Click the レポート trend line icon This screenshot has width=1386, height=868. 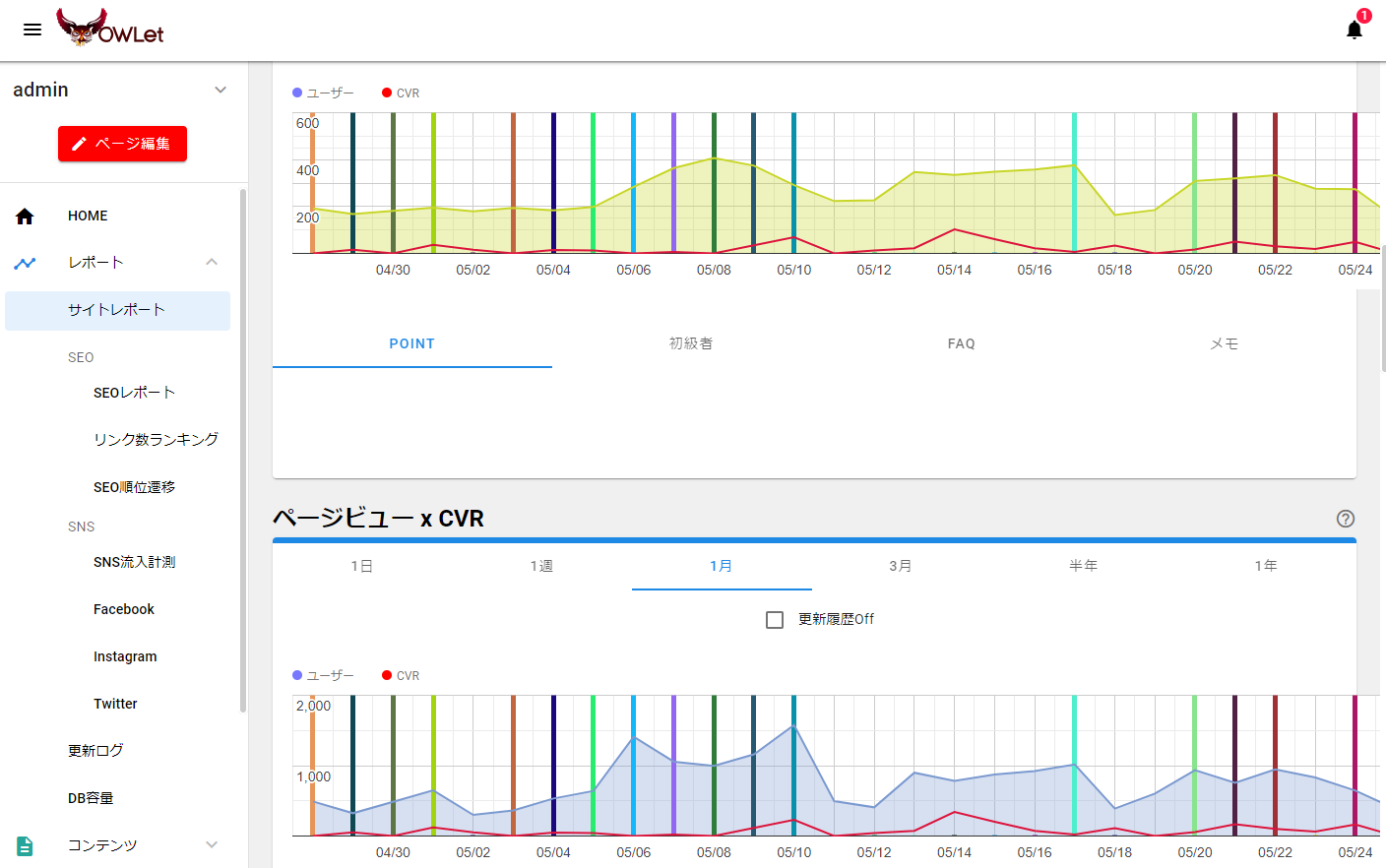click(x=25, y=263)
